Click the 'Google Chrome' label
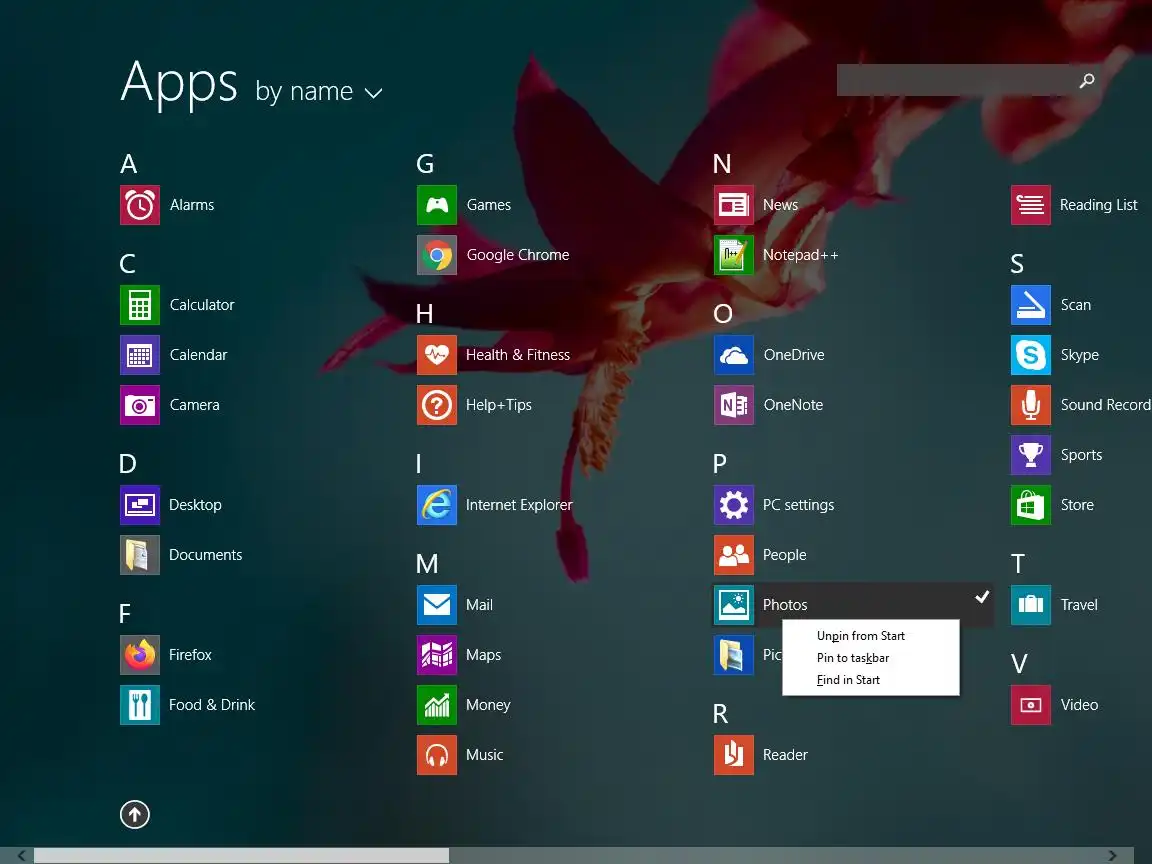The width and height of the screenshot is (1152, 864). [x=518, y=255]
